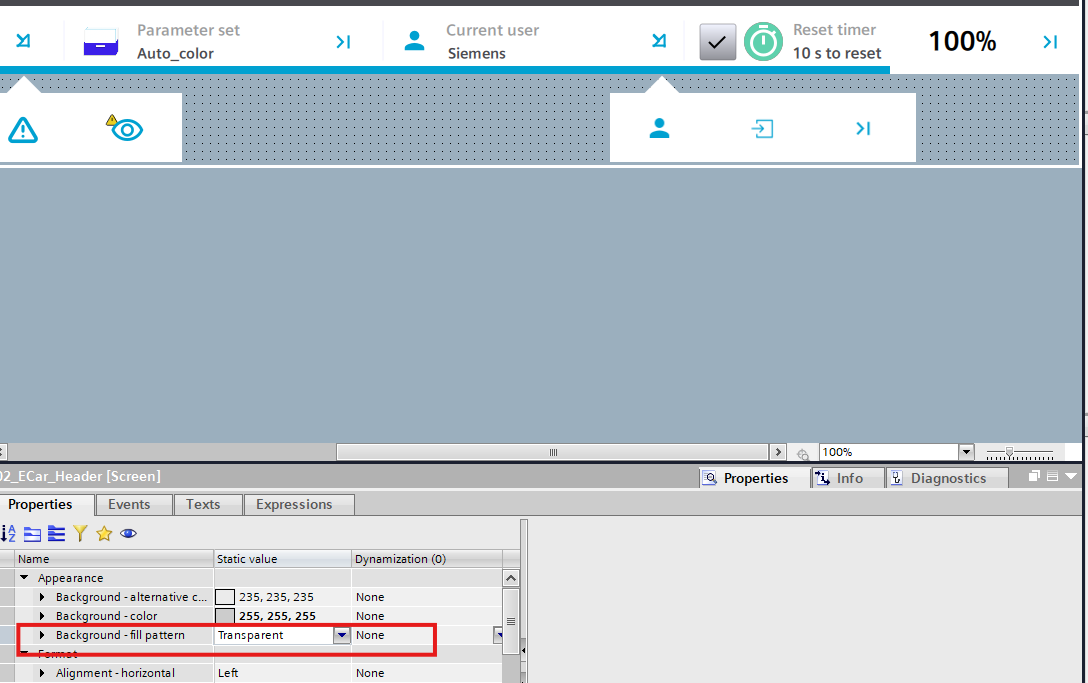Click the skip arrow icon right of Auto_color
The height and width of the screenshot is (683, 1088).
coord(343,42)
